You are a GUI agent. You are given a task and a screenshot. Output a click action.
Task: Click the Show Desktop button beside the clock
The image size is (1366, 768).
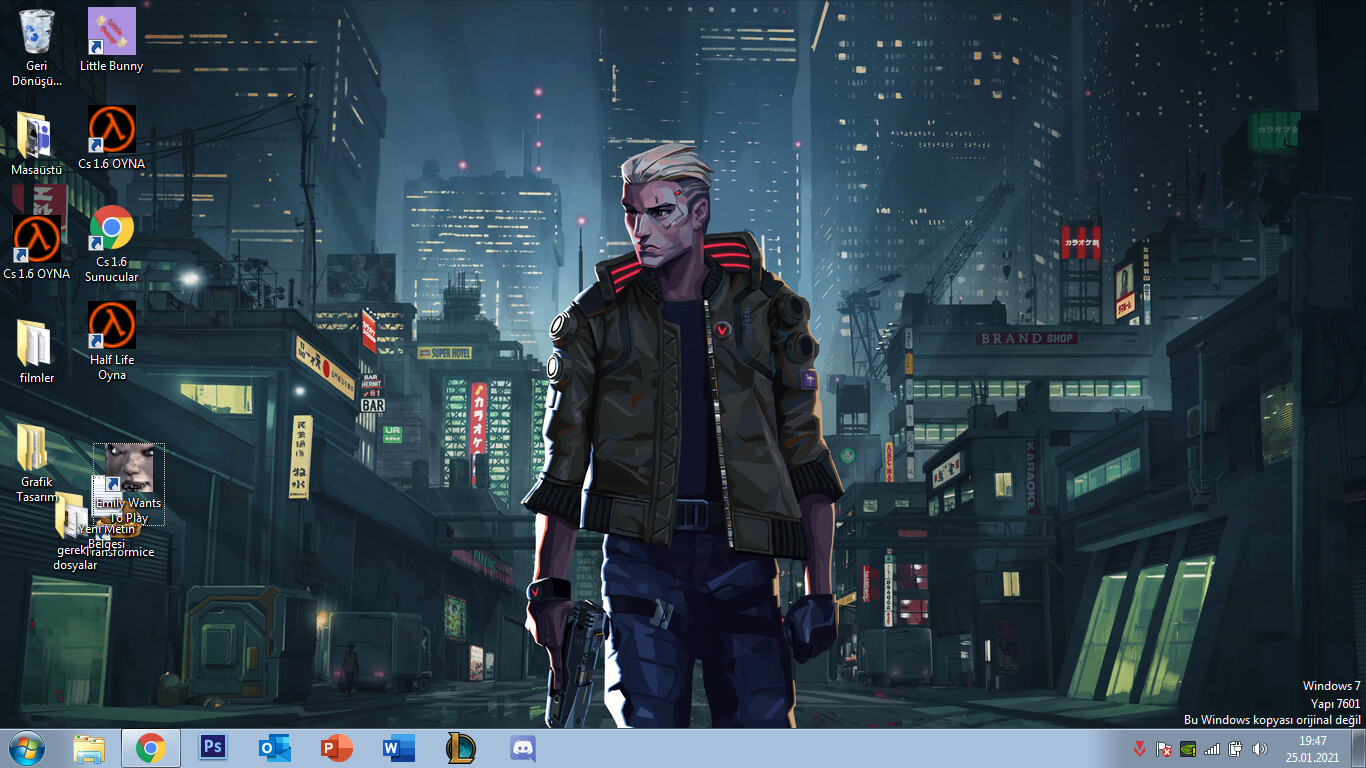coord(1358,749)
